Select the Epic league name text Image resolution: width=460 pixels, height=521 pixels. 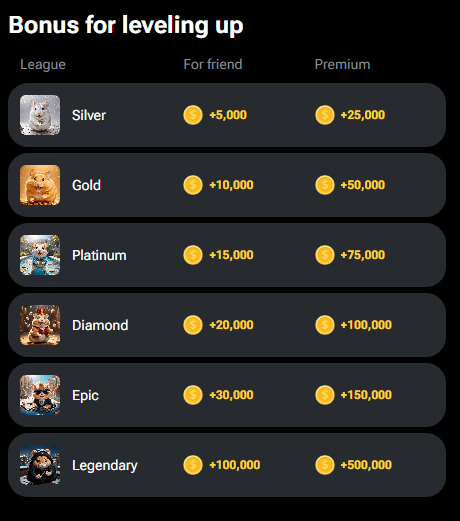coord(85,396)
